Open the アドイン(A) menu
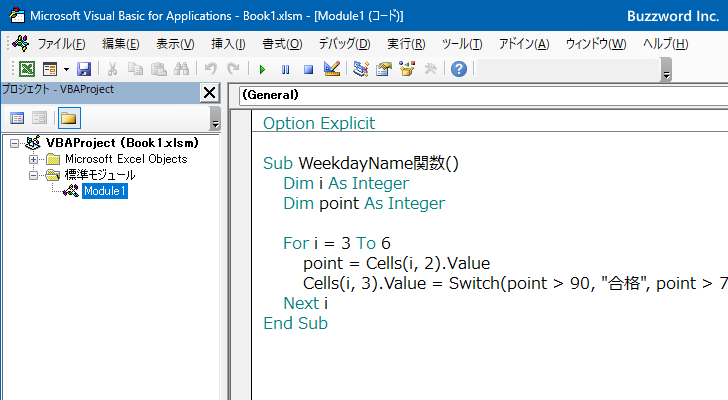The height and width of the screenshot is (400, 728). [x=524, y=44]
